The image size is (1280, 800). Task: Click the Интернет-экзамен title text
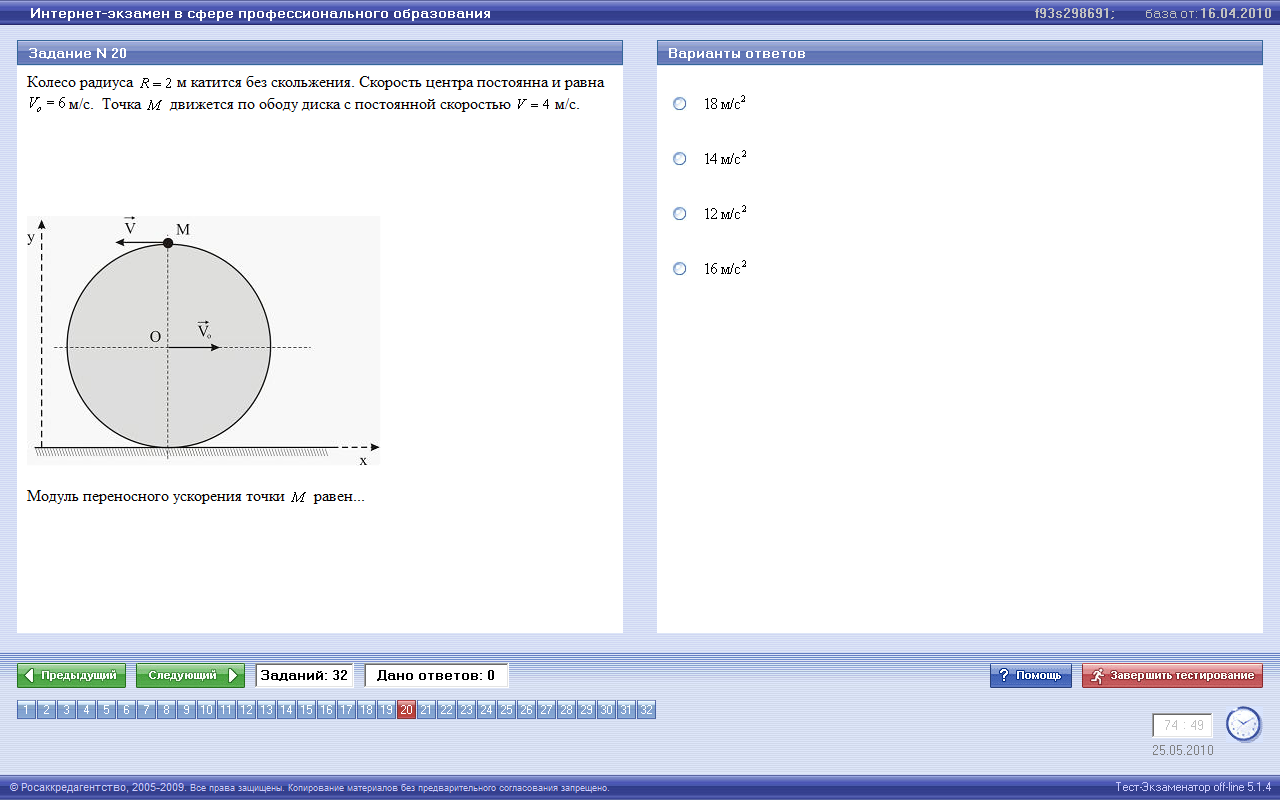coord(260,14)
